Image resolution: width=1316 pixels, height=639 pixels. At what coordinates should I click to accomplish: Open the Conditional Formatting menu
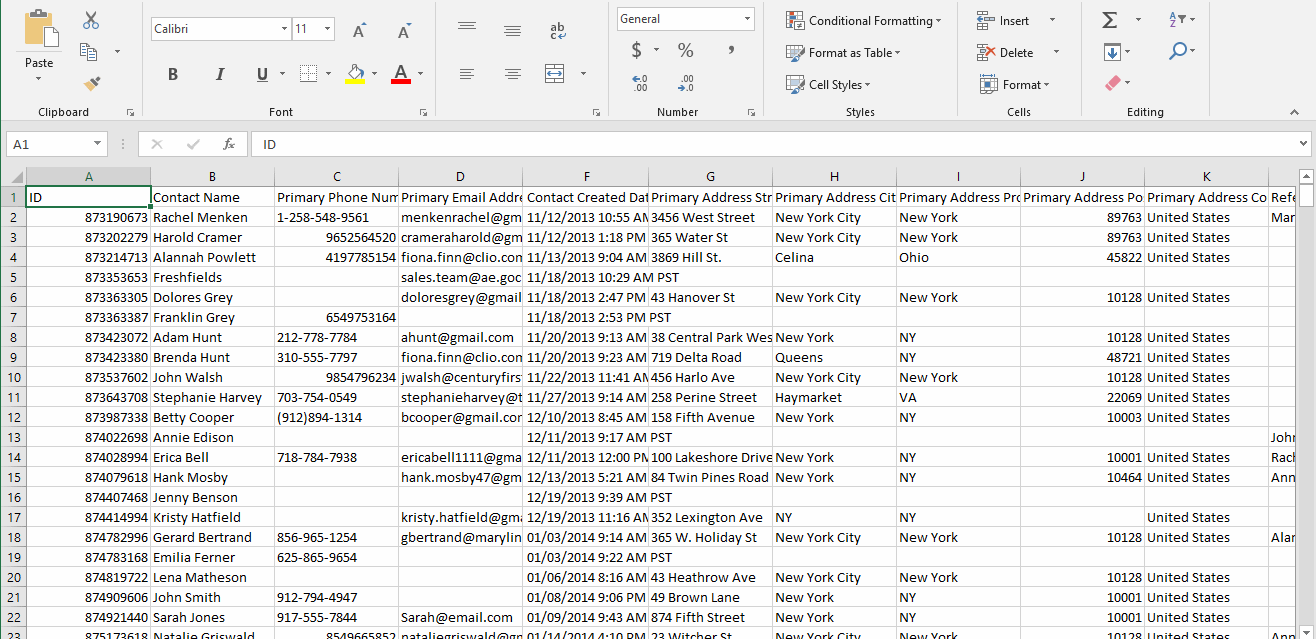(864, 20)
